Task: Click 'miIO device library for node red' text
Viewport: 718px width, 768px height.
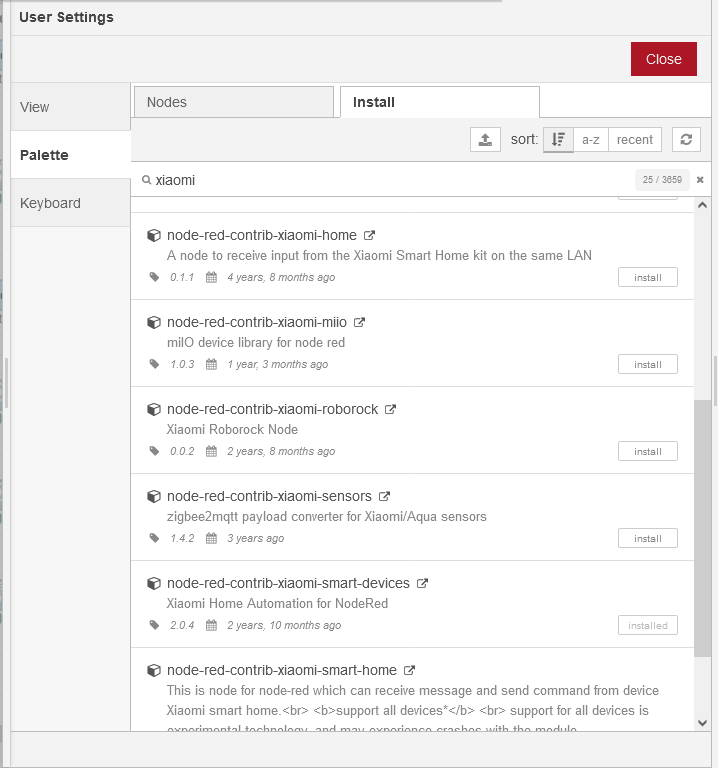Action: pos(256,342)
